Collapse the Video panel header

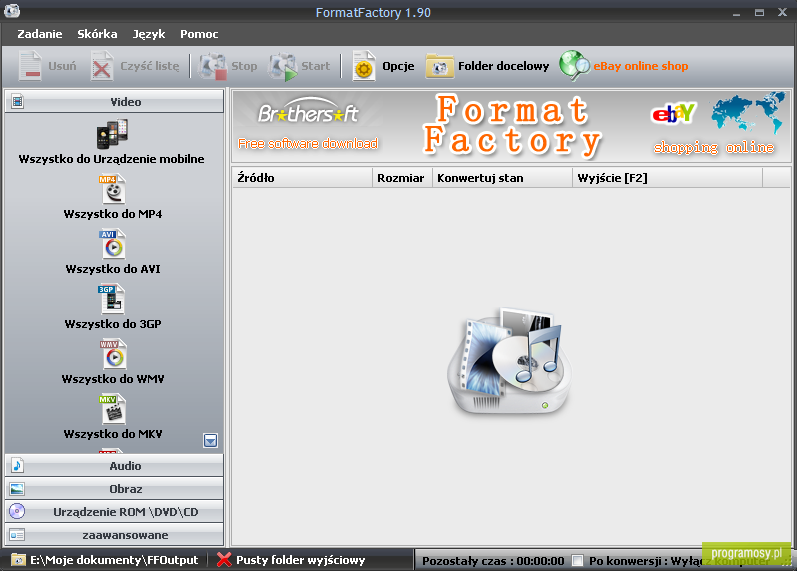[x=114, y=101]
